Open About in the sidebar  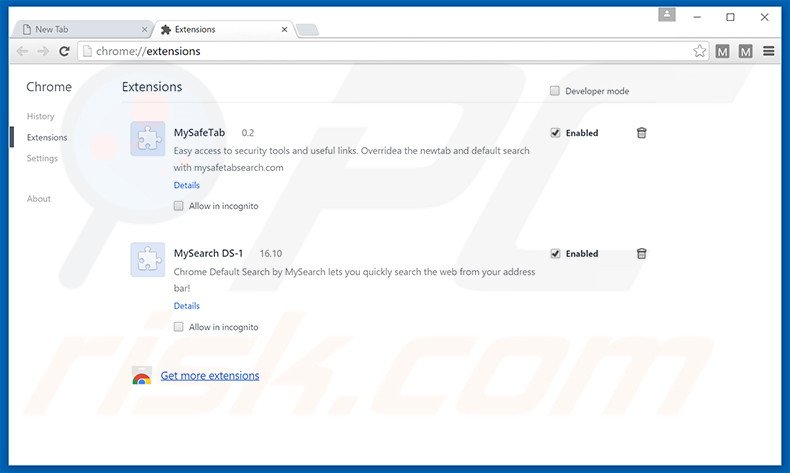39,199
